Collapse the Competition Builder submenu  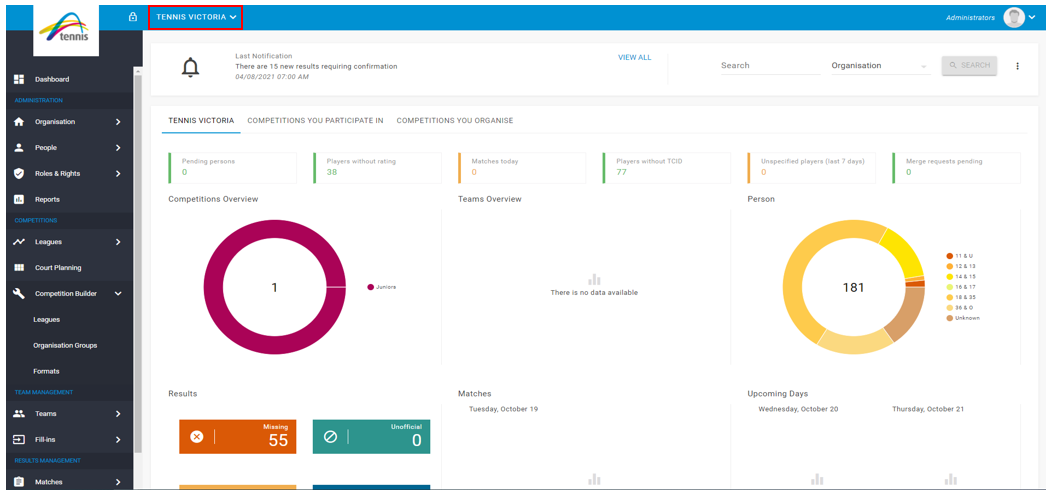coord(118,294)
